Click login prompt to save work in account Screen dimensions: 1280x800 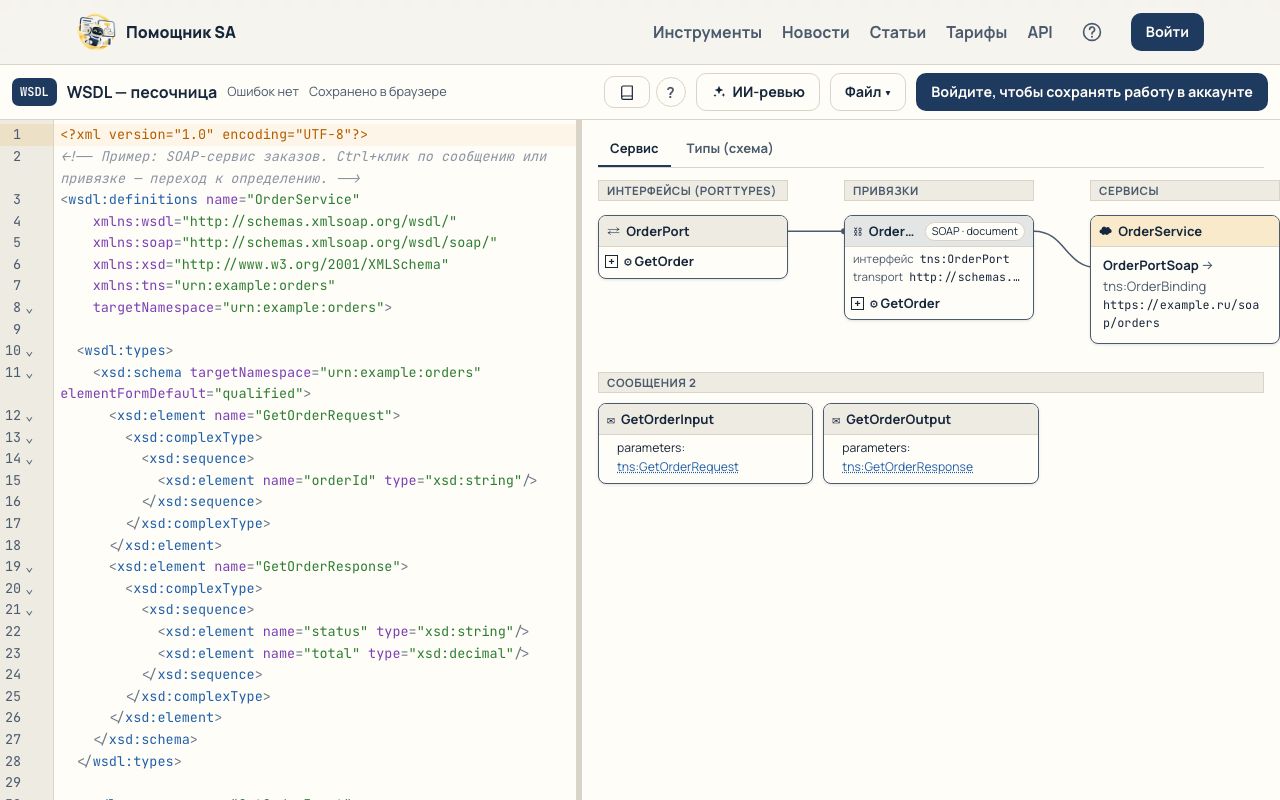(1092, 92)
